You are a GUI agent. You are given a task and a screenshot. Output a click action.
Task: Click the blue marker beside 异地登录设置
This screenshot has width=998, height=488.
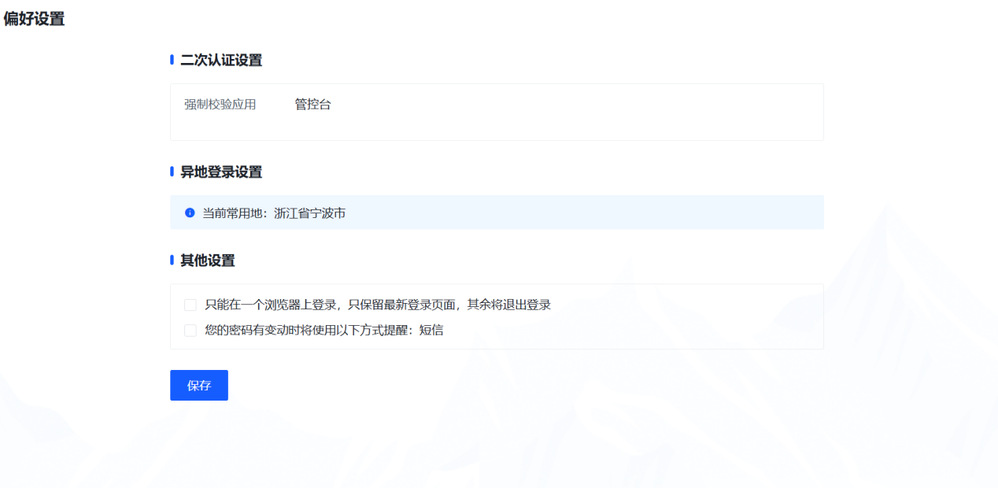point(172,172)
